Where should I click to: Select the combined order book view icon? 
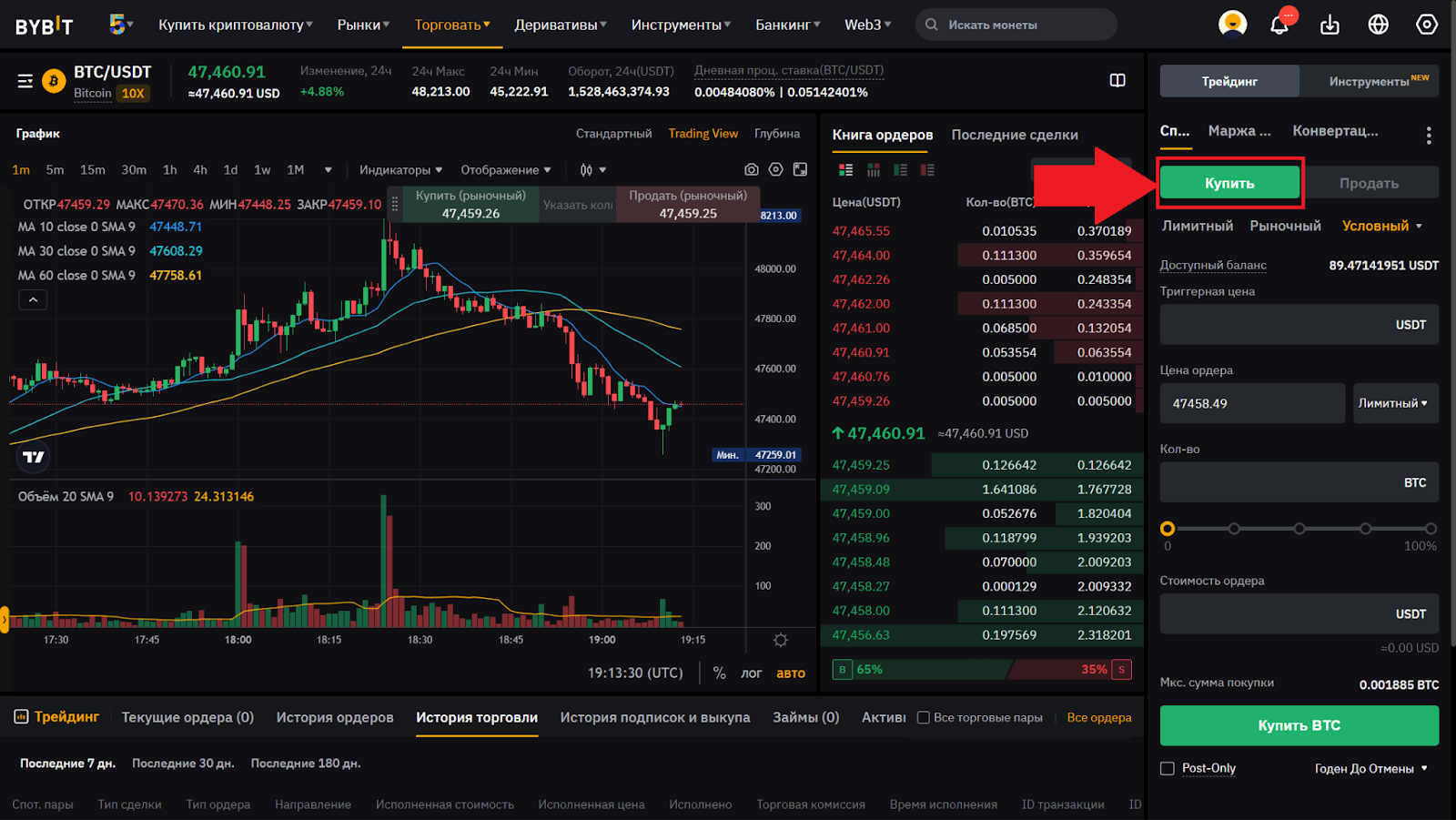tap(845, 170)
